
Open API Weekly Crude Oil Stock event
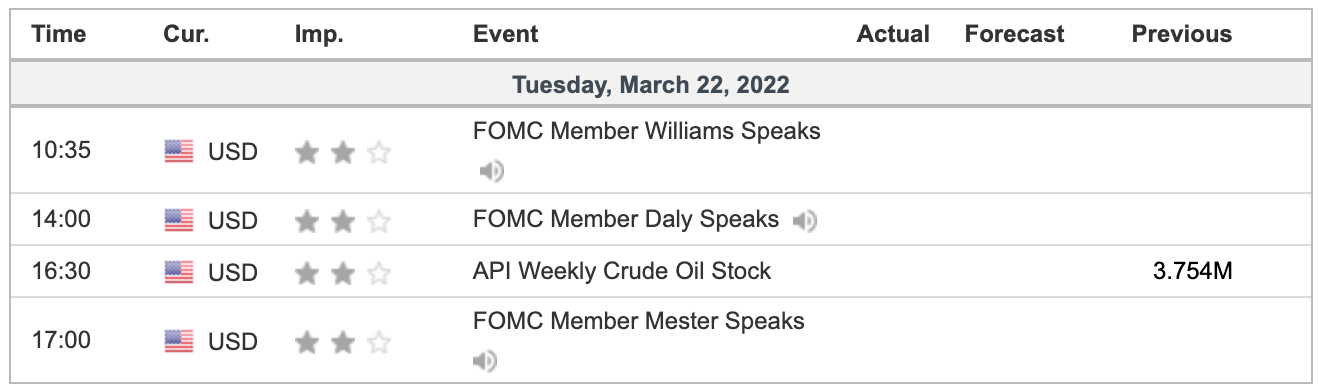tap(622, 271)
